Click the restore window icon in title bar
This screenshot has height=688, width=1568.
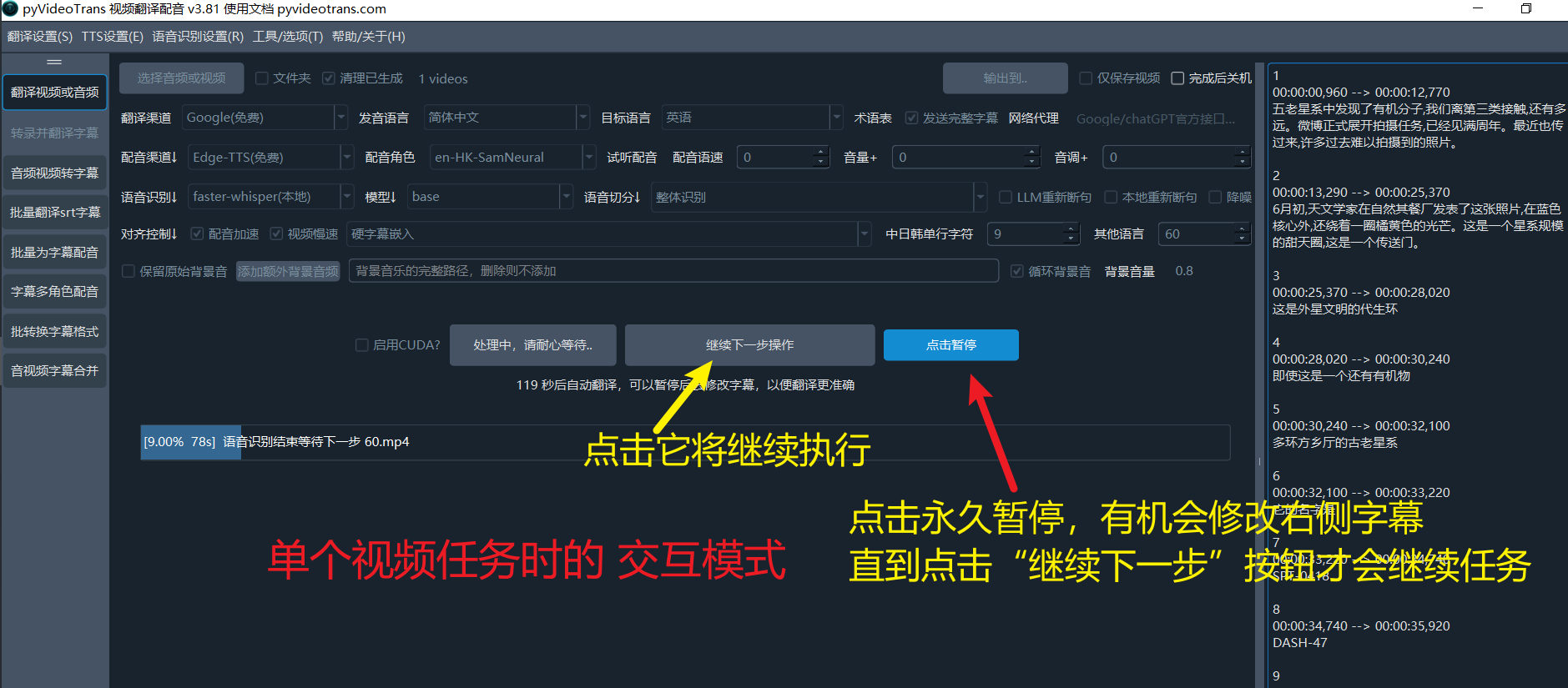(1525, 9)
